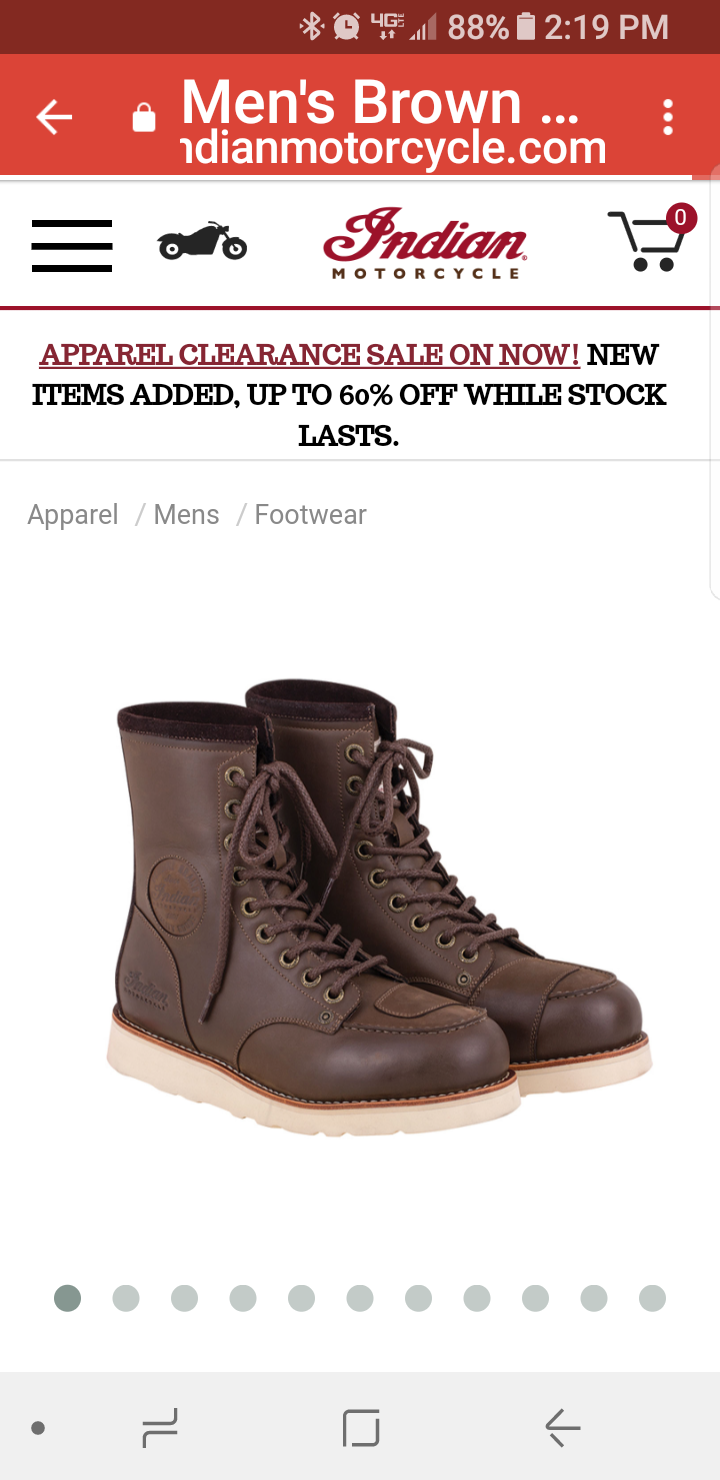Select the sixth image carousel dot

point(360,1298)
